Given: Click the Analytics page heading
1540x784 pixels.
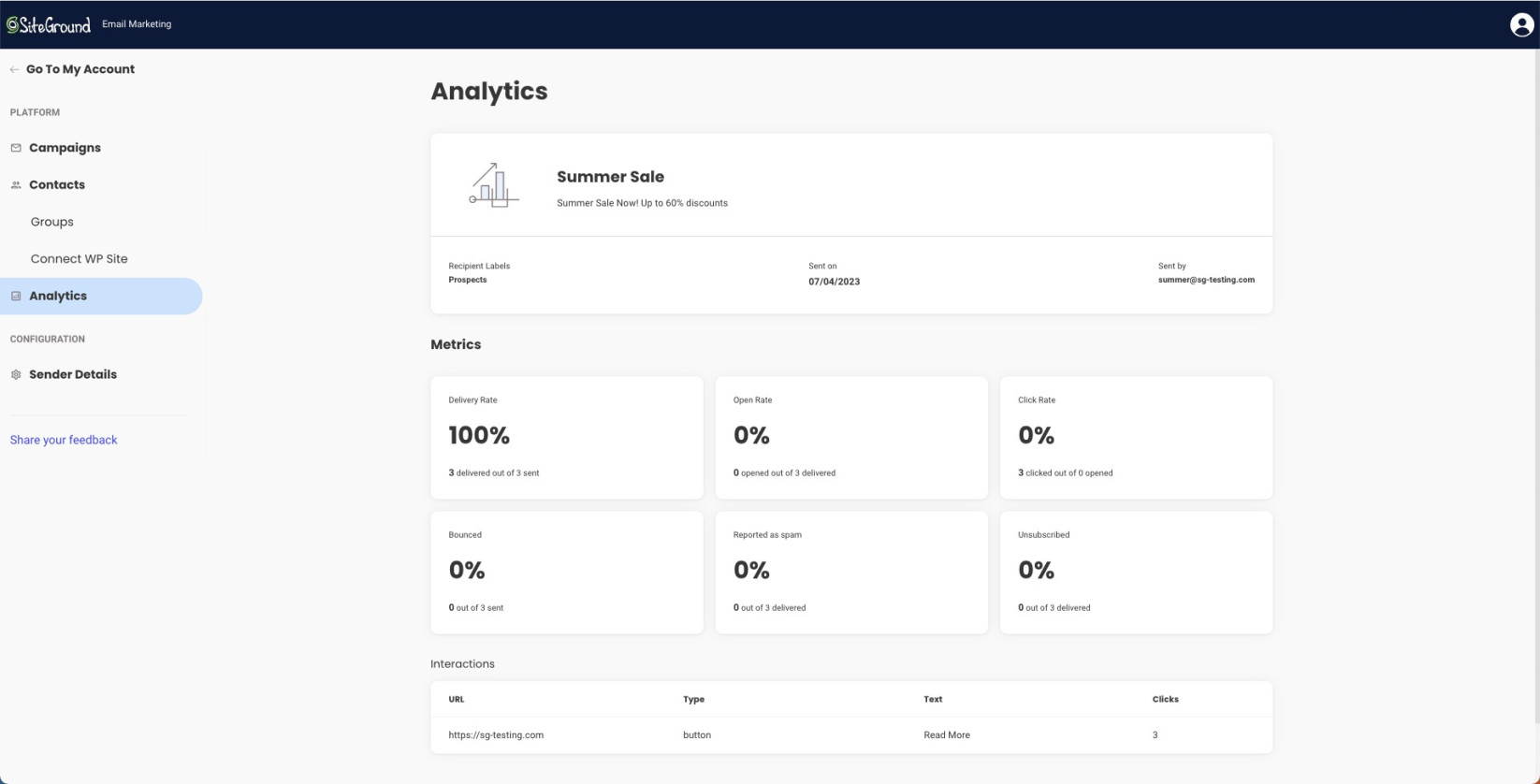Looking at the screenshot, I should click(489, 92).
